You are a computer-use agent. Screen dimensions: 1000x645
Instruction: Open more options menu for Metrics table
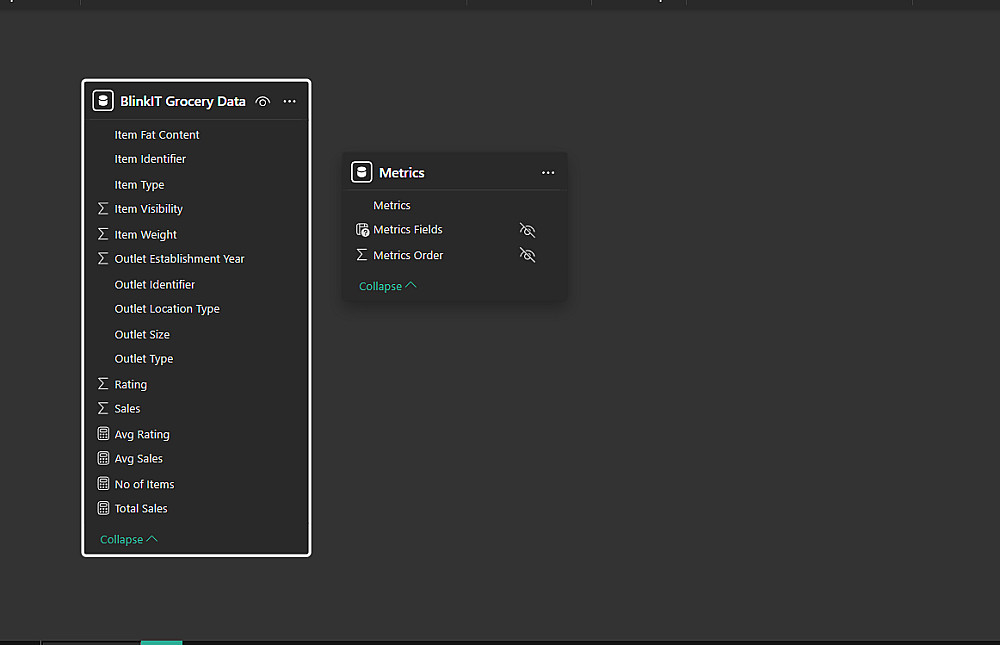coord(548,173)
